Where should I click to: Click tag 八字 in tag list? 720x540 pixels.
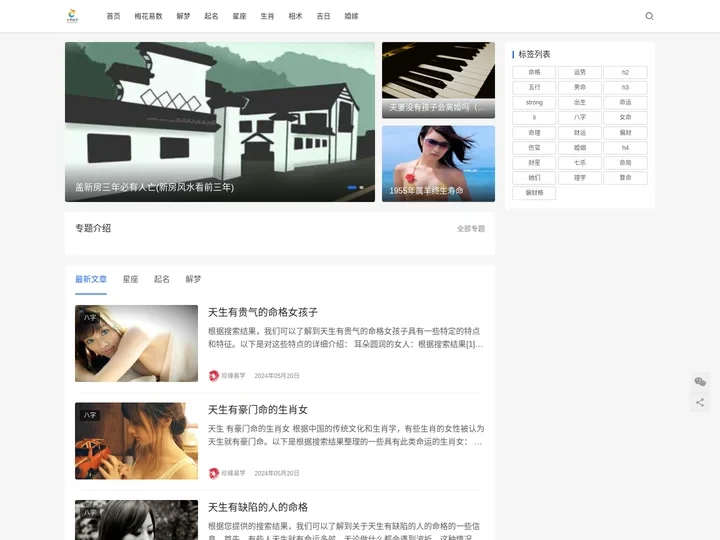click(579, 118)
